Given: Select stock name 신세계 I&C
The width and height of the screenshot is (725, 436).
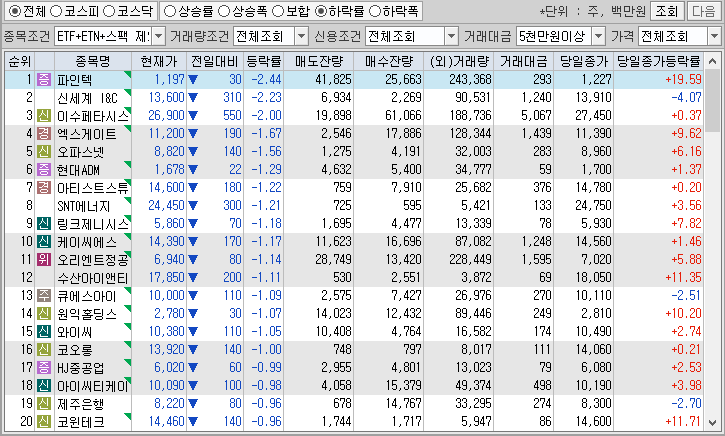Looking at the screenshot, I should click(87, 98).
